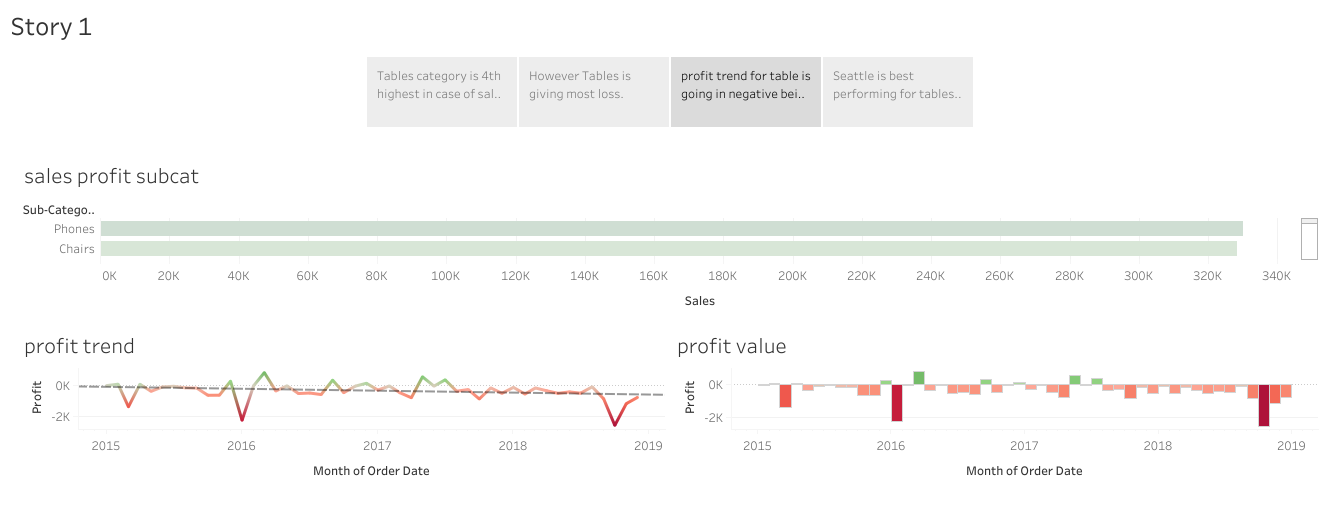Screen dimensions: 1337x505
Task: Go to 'Seattle is best performing' story point
Action: pos(897,92)
